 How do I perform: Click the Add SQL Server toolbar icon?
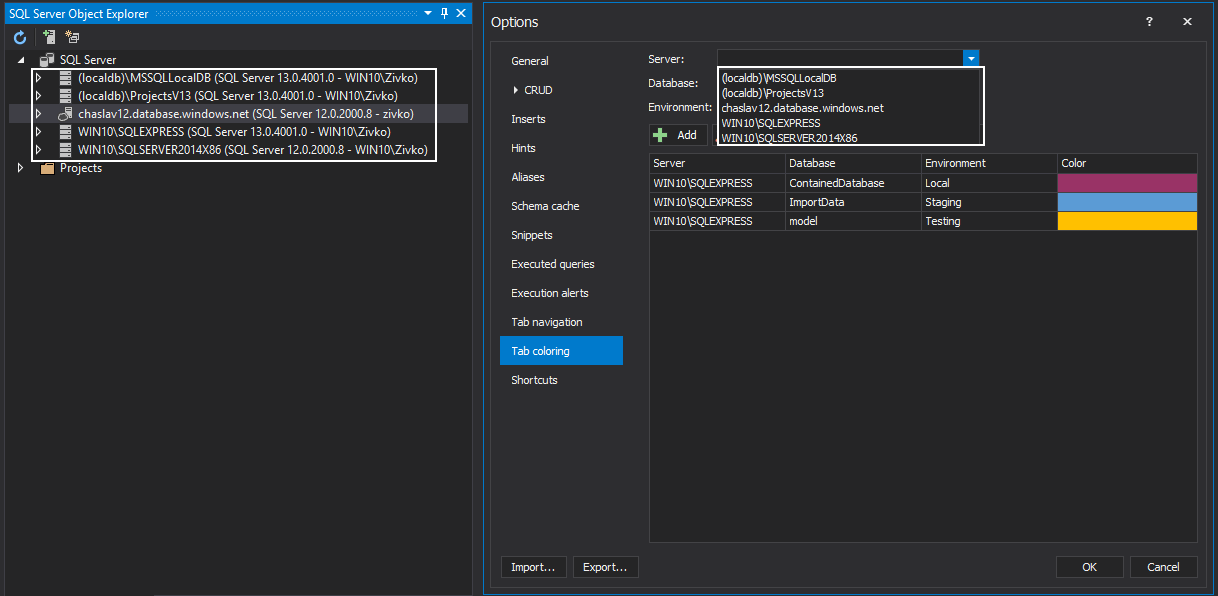47,36
